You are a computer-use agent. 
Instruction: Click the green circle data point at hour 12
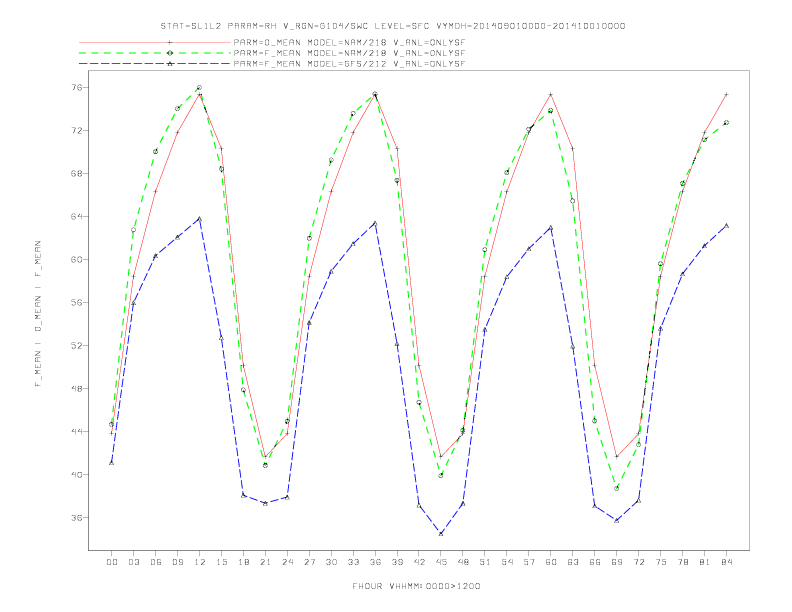(x=200, y=88)
